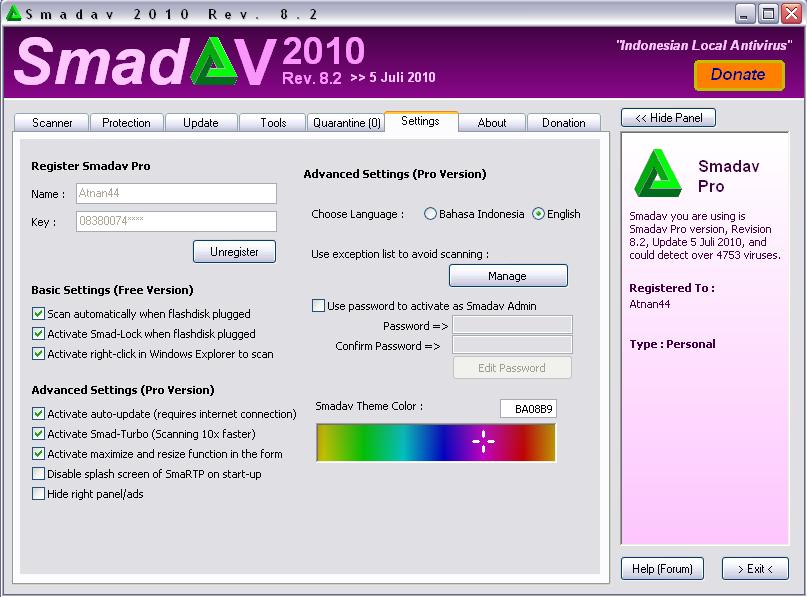Maximize the Smadav window

point(768,13)
